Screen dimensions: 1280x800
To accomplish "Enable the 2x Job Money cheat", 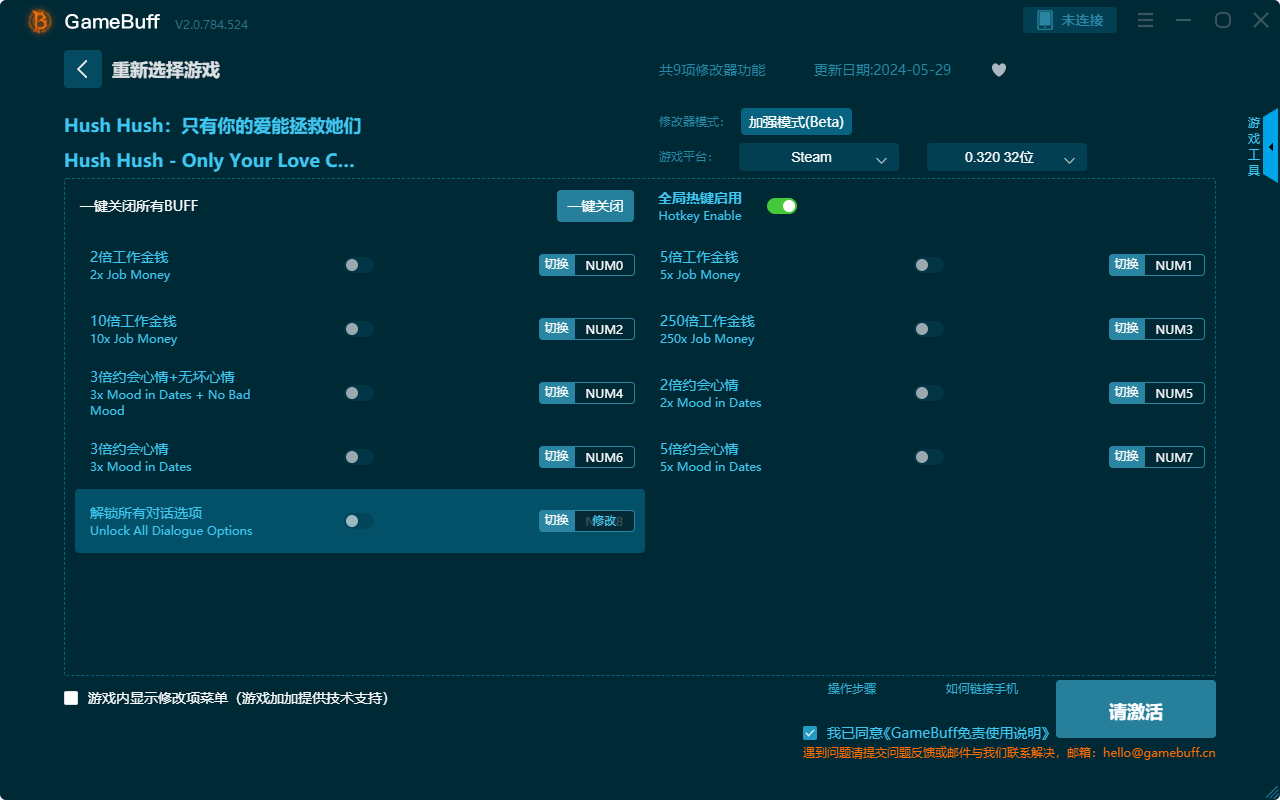I will click(359, 265).
